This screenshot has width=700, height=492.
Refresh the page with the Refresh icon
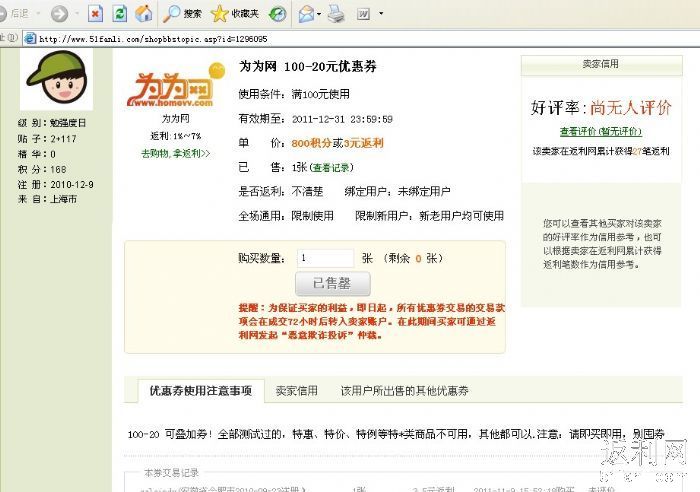pyautogui.click(x=119, y=13)
